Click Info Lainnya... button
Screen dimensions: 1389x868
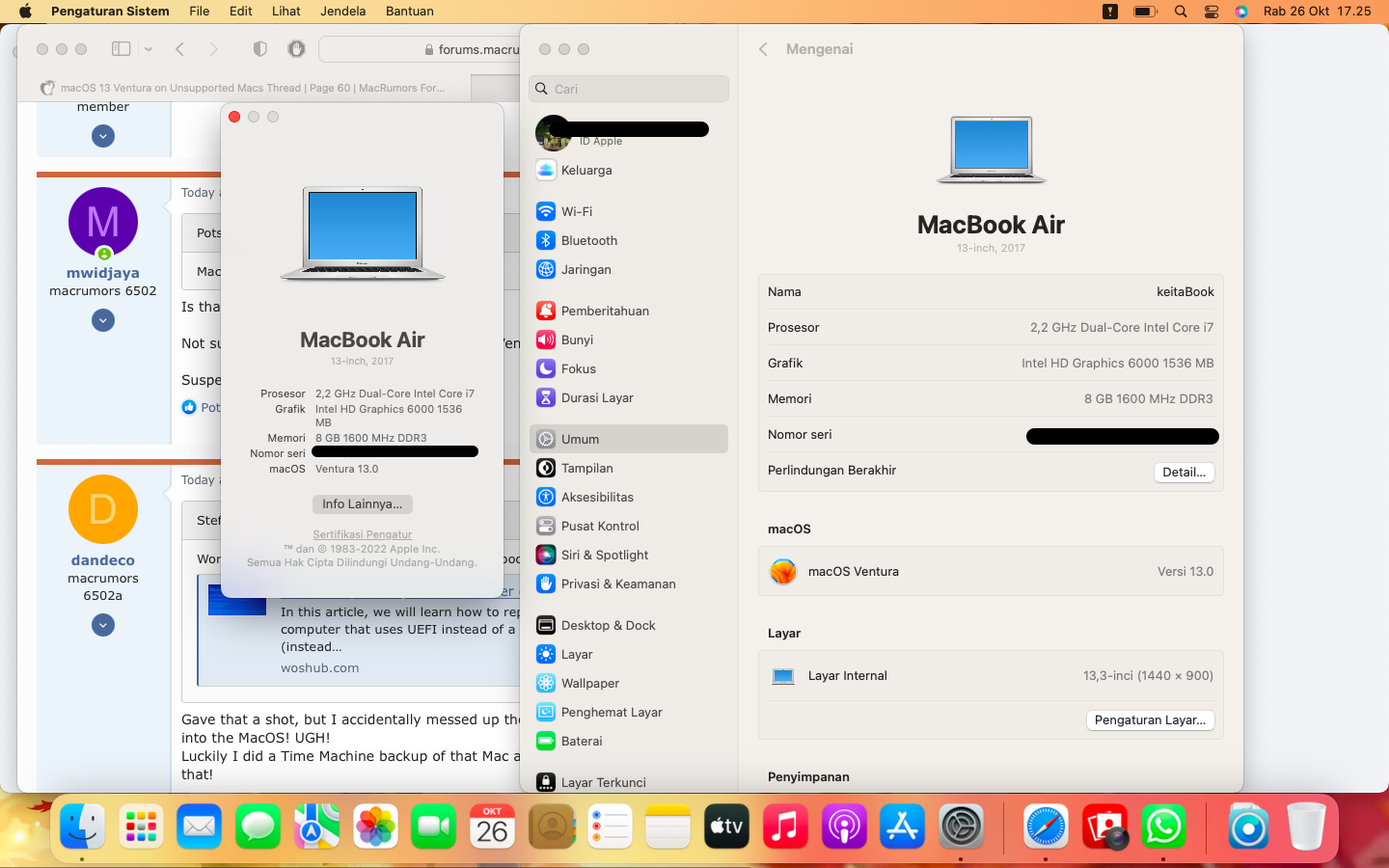[x=363, y=503]
